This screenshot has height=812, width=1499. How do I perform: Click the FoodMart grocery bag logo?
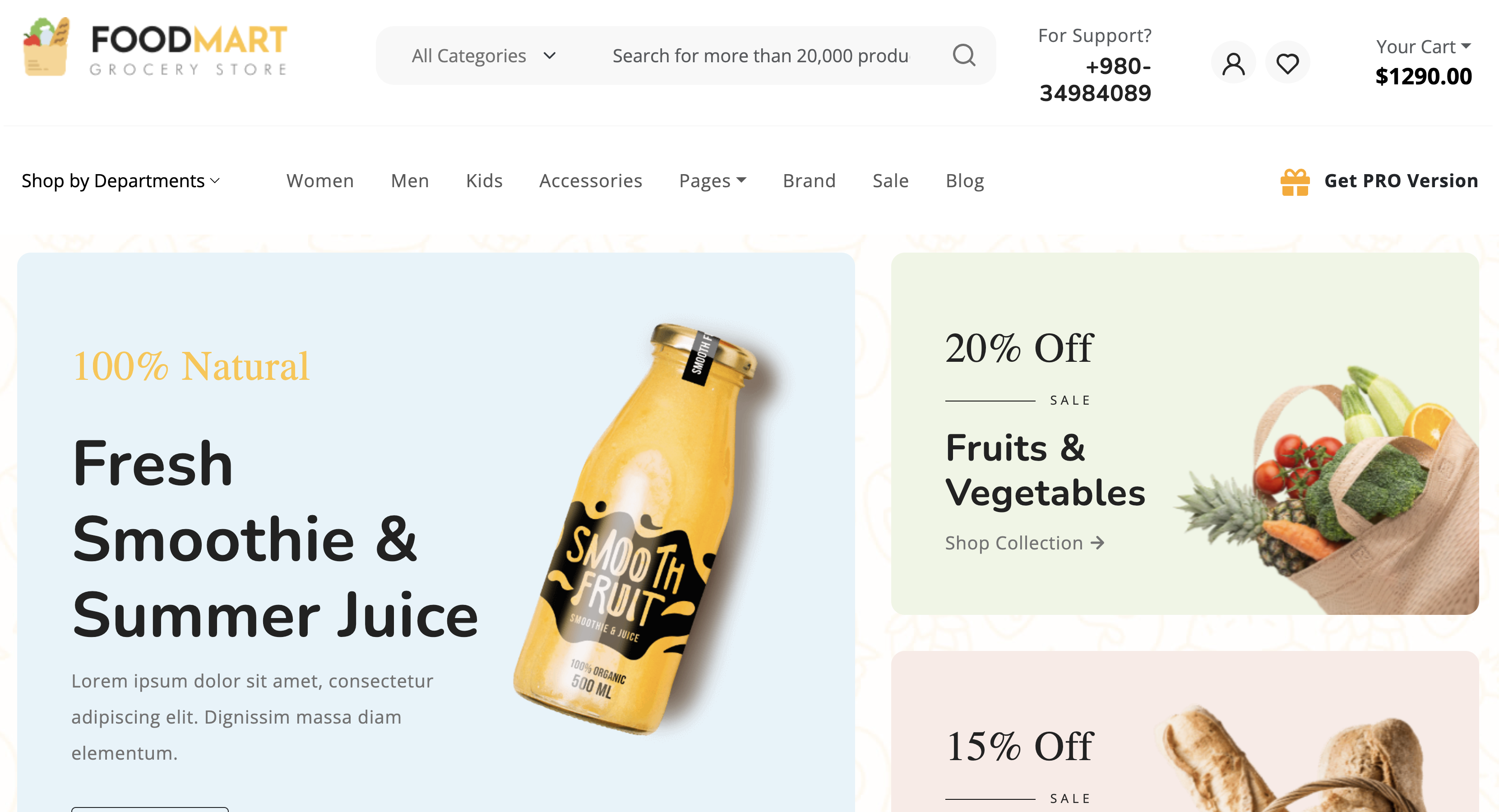coord(46,46)
